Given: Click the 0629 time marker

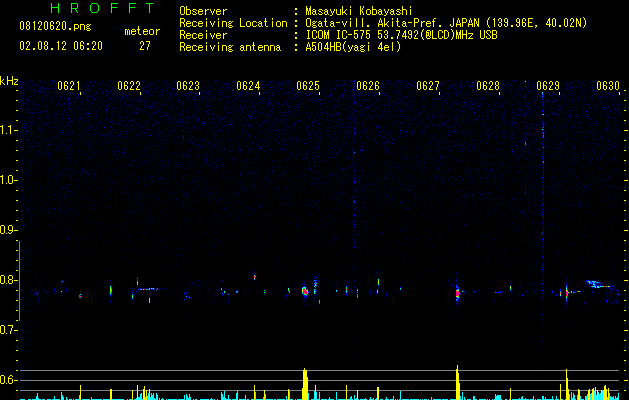Looking at the screenshot, I should click(548, 86).
